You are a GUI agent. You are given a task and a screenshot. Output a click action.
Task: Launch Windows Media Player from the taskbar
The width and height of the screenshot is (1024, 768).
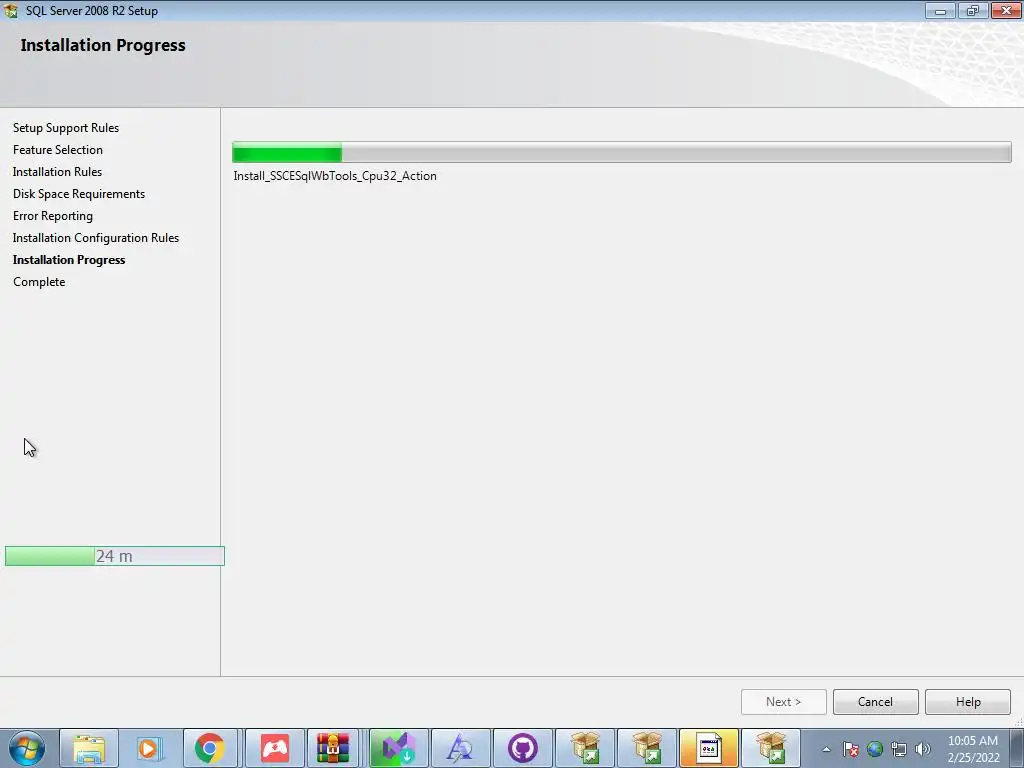pos(149,748)
